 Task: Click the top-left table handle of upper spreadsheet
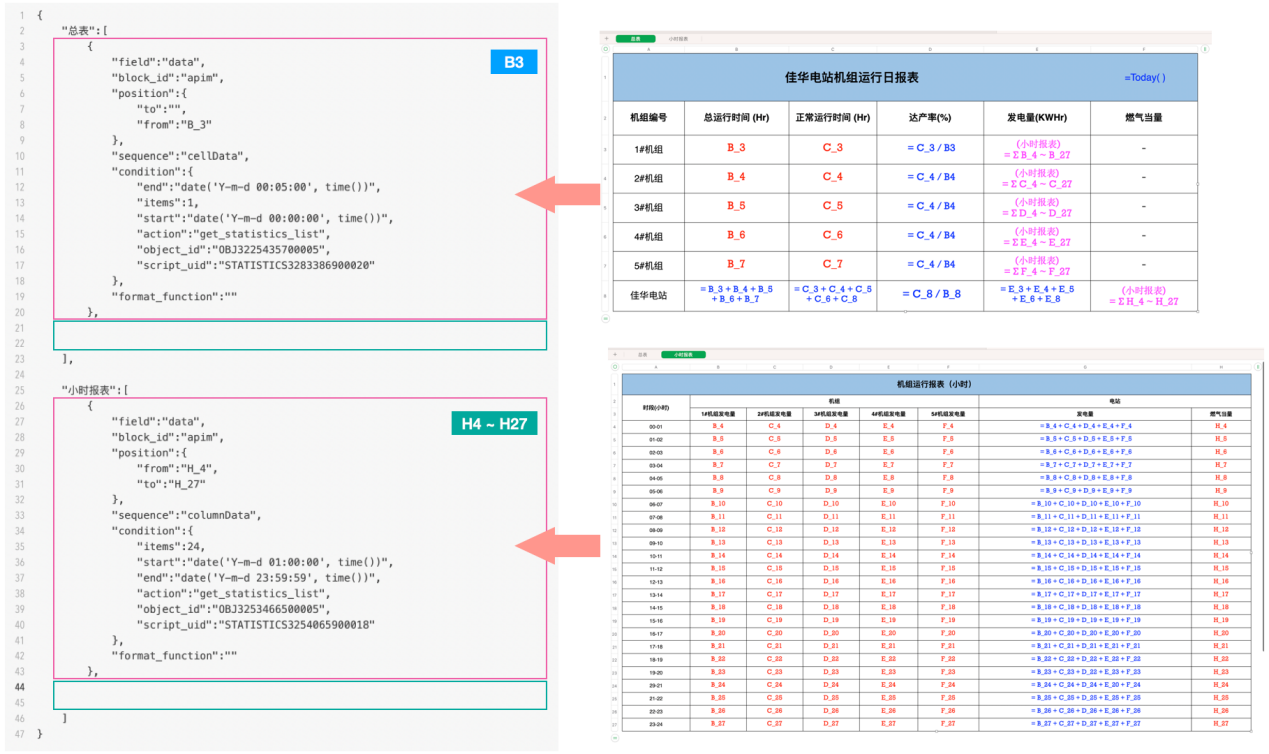pos(605,48)
